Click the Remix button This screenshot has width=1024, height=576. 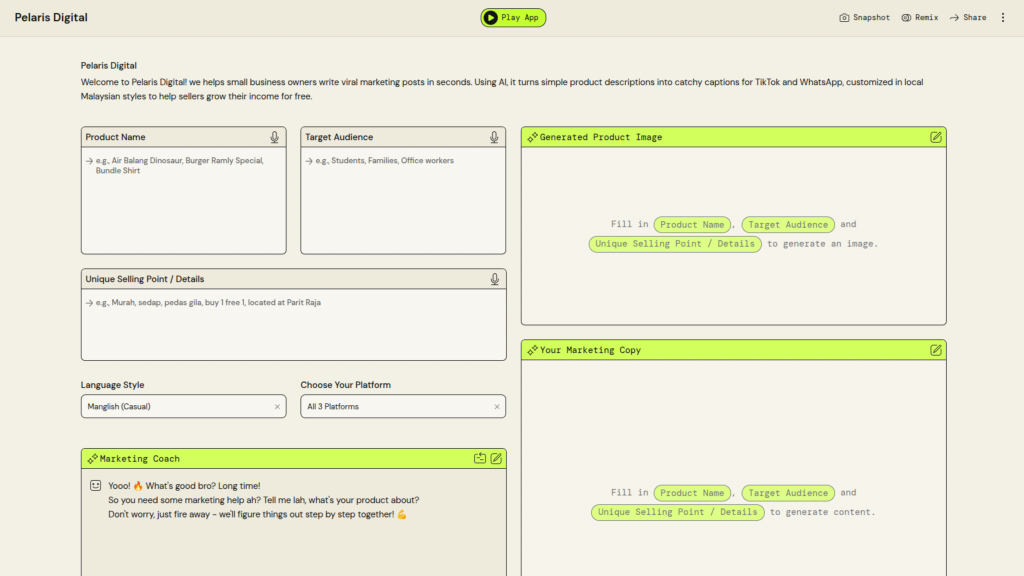920,18
